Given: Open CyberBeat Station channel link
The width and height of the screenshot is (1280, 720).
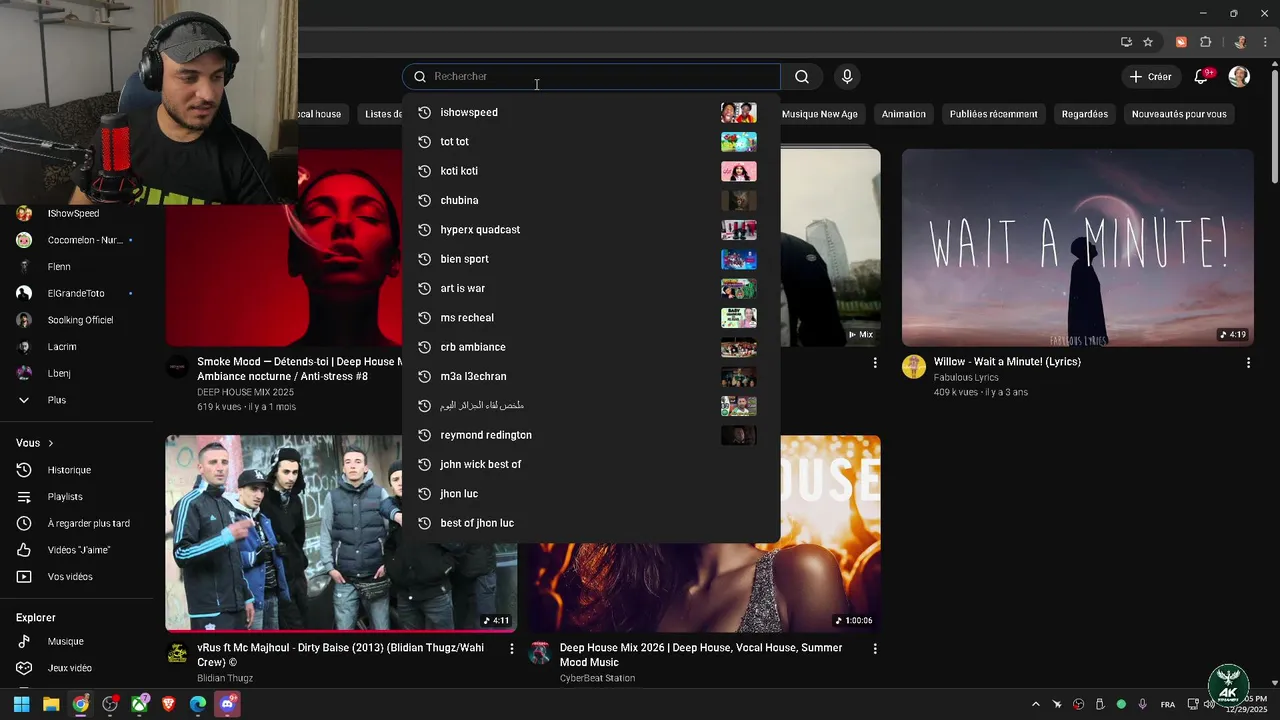Looking at the screenshot, I should (x=597, y=678).
